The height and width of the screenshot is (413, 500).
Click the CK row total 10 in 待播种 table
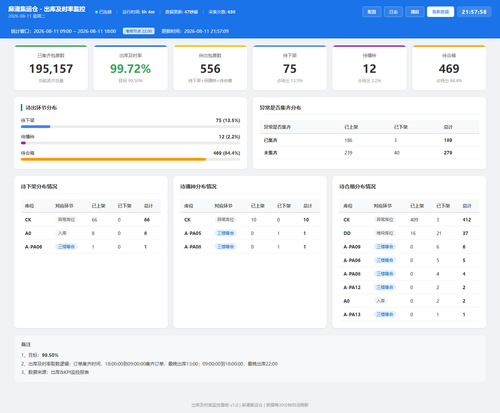pos(306,220)
